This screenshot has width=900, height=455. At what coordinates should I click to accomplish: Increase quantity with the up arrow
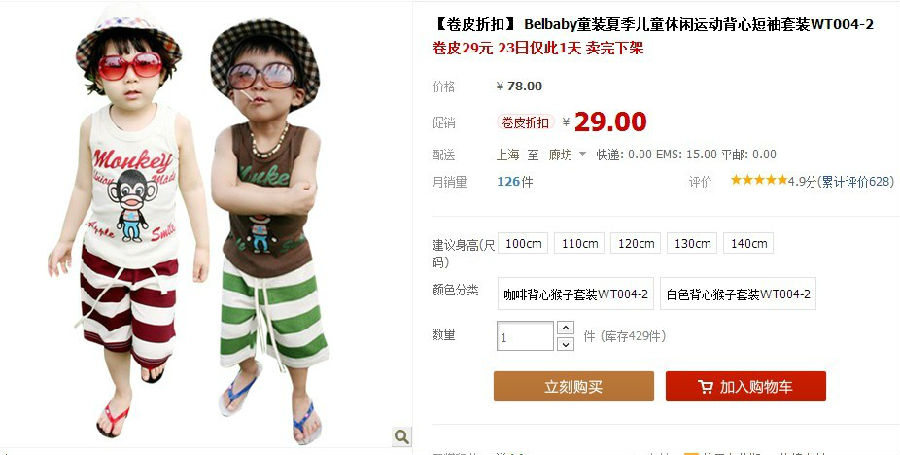[565, 328]
